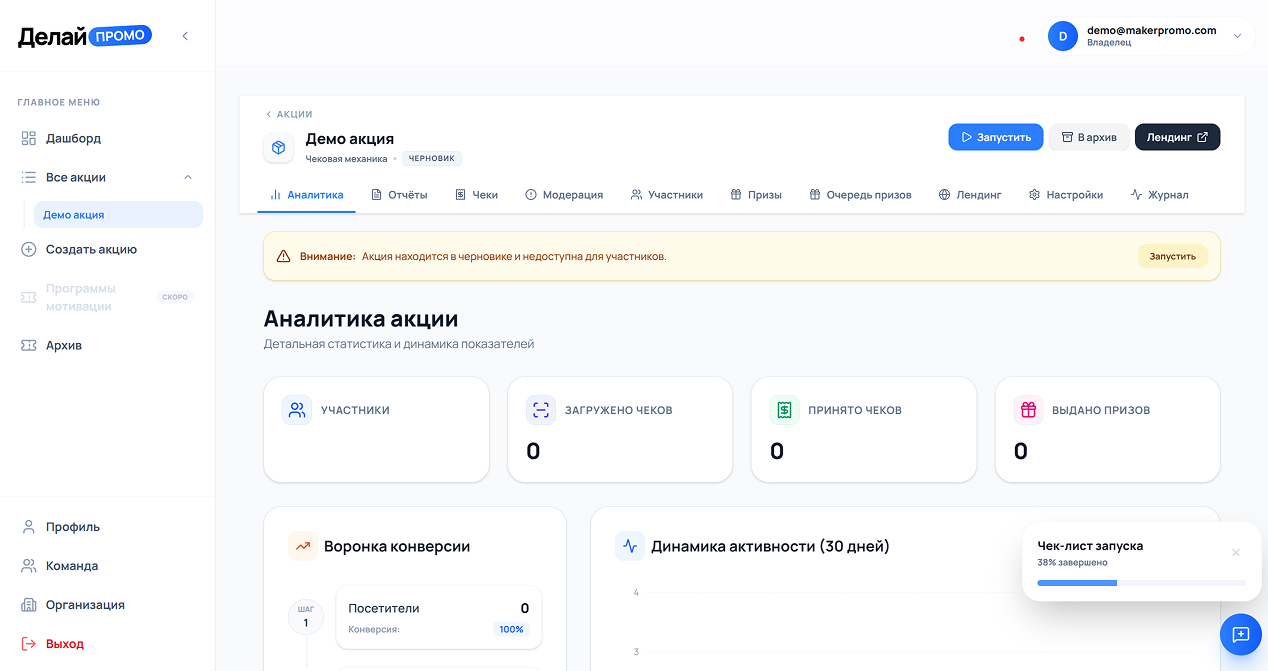Click the Профиль person icon
This screenshot has height=671, width=1268.
[x=29, y=527]
